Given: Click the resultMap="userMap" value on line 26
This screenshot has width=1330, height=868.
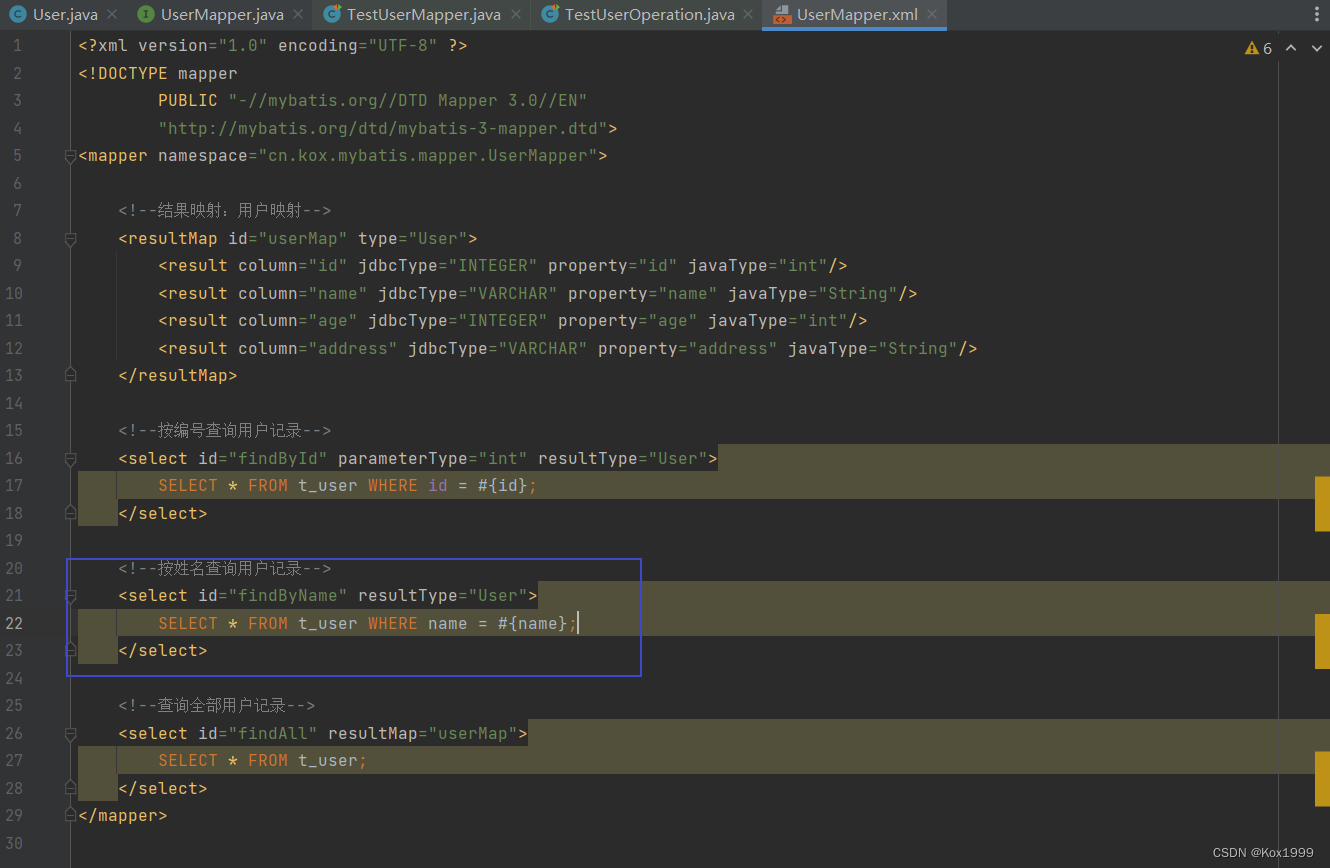Looking at the screenshot, I should 473,734.
